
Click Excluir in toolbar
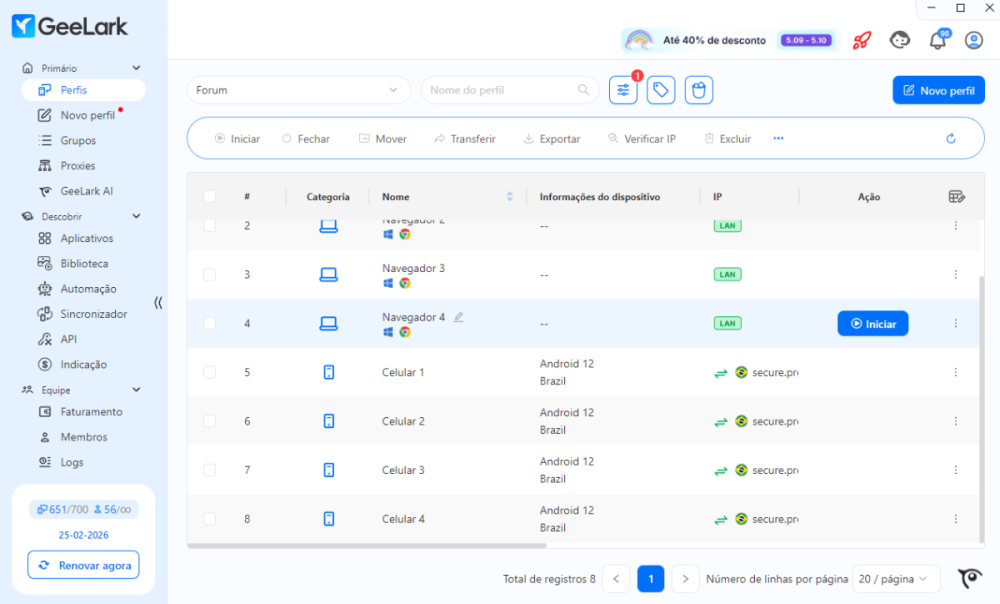(x=728, y=138)
